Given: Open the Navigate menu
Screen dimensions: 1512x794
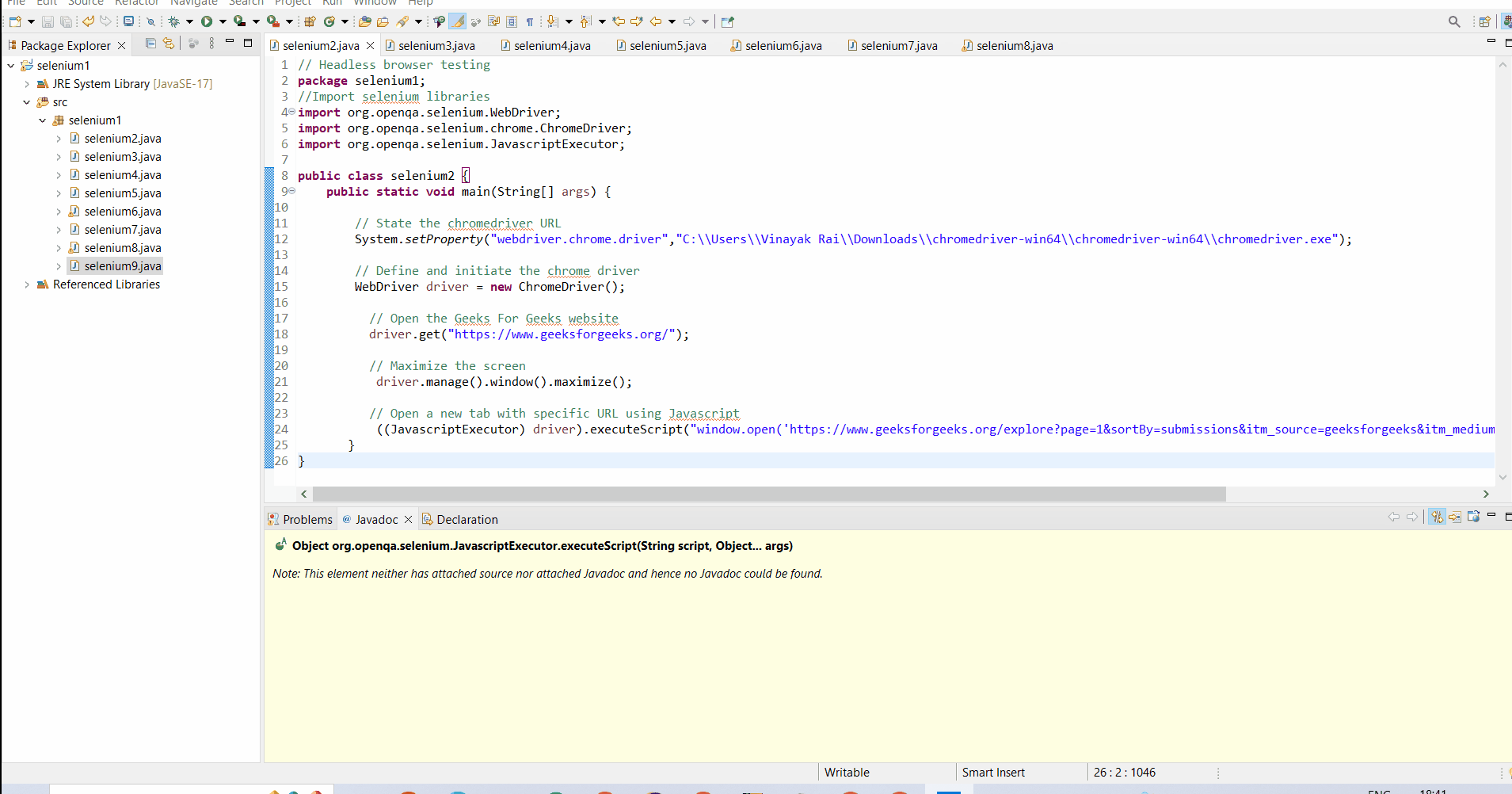Looking at the screenshot, I should coord(194,3).
